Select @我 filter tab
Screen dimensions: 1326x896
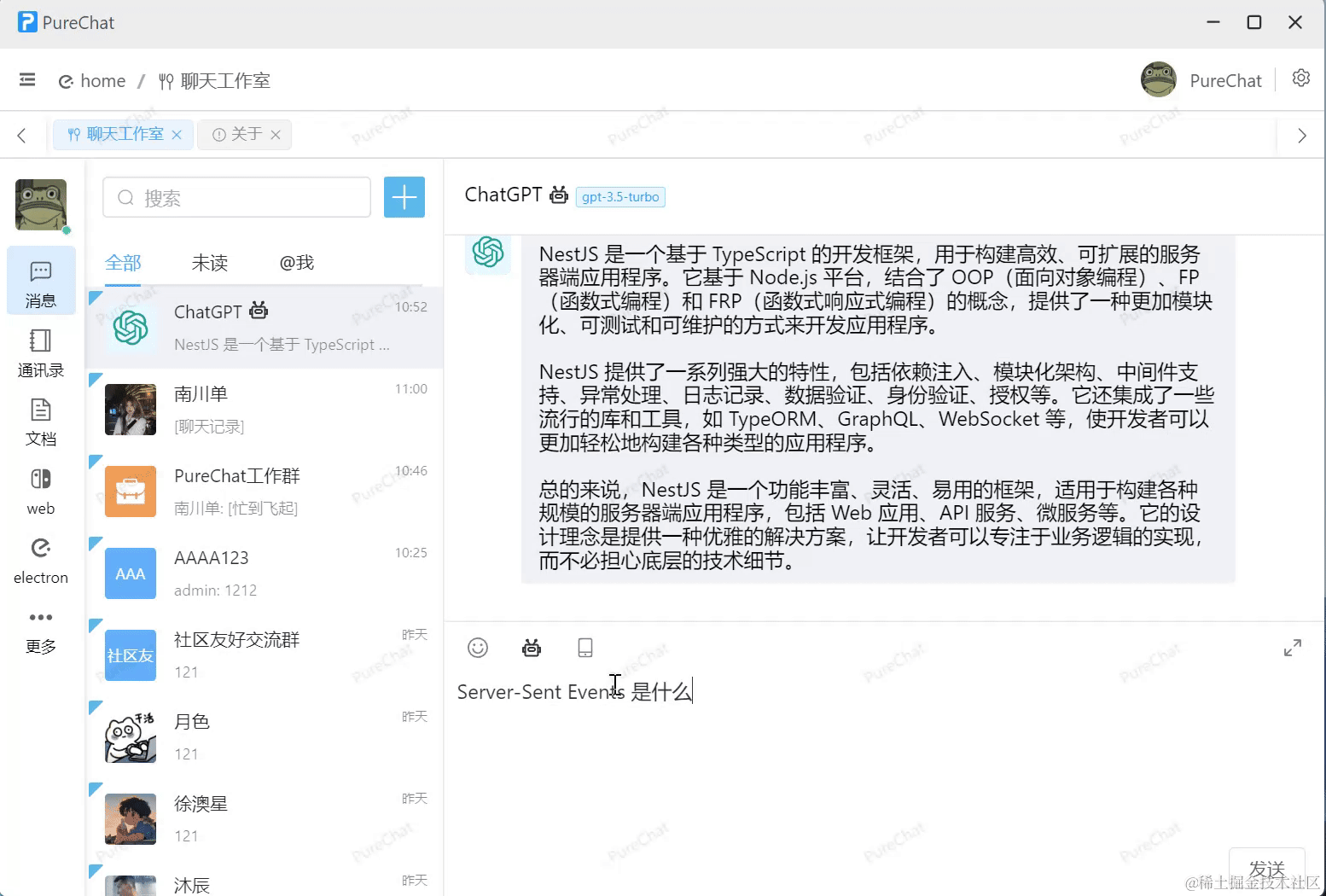(x=296, y=263)
